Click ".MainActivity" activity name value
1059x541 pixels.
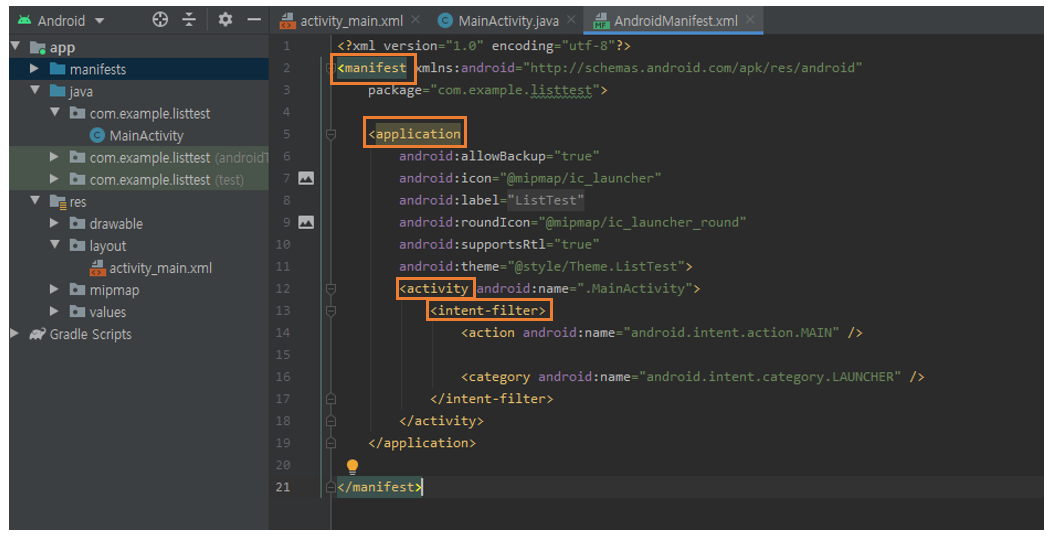click(x=635, y=288)
